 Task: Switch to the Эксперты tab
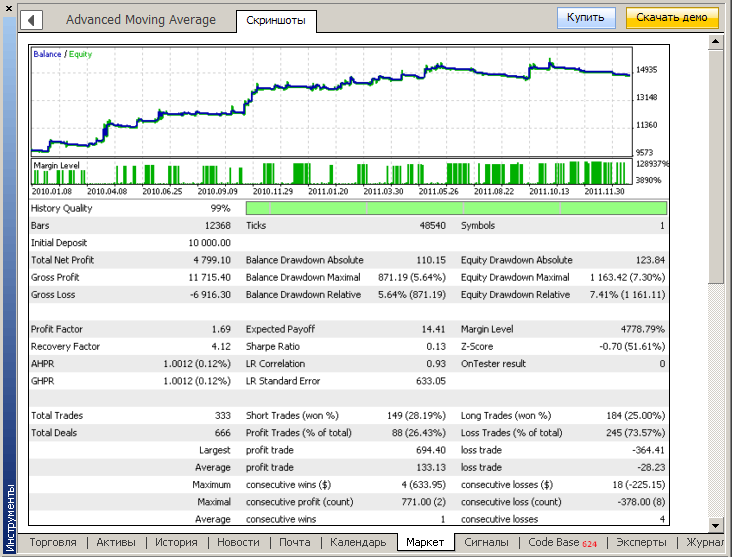tap(641, 542)
